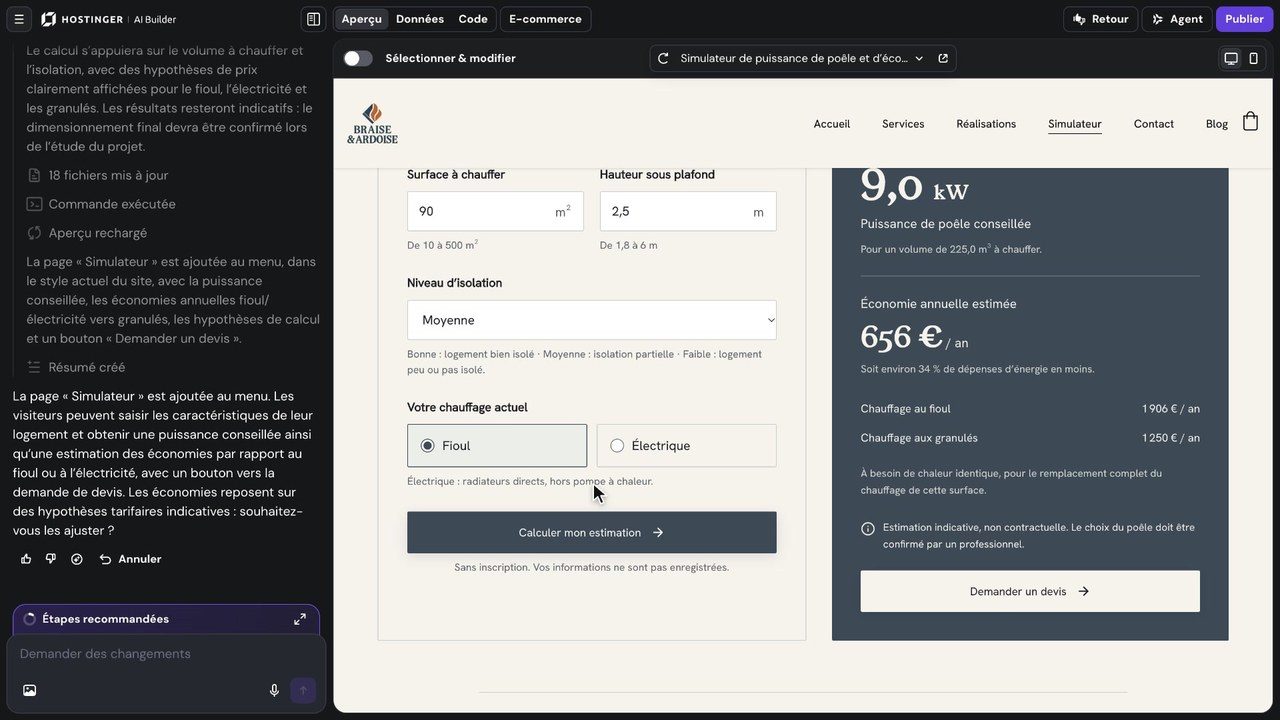
Task: Click the Demander des changements chat input
Action: point(166,654)
